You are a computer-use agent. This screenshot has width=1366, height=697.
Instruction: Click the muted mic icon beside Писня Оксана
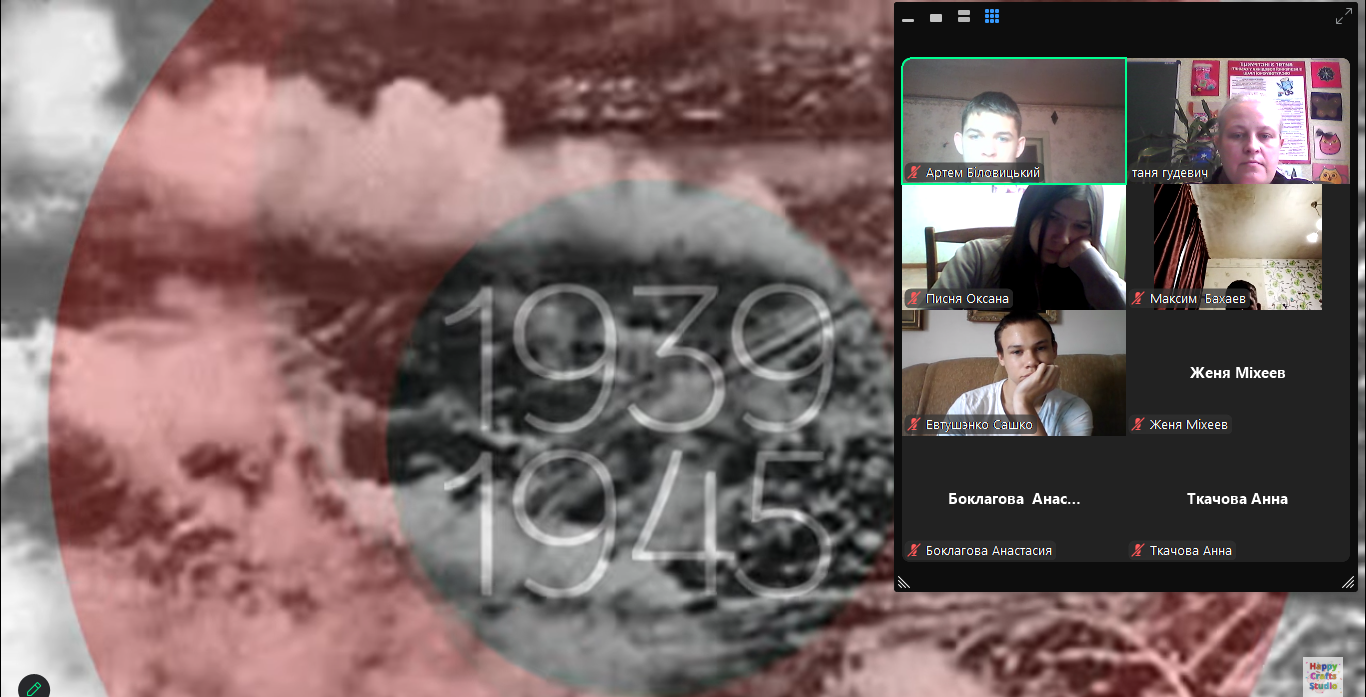(914, 299)
